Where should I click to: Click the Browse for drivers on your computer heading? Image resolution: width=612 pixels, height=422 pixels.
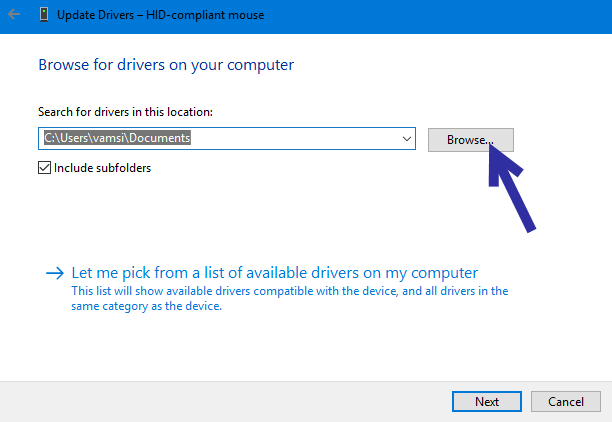coord(166,65)
